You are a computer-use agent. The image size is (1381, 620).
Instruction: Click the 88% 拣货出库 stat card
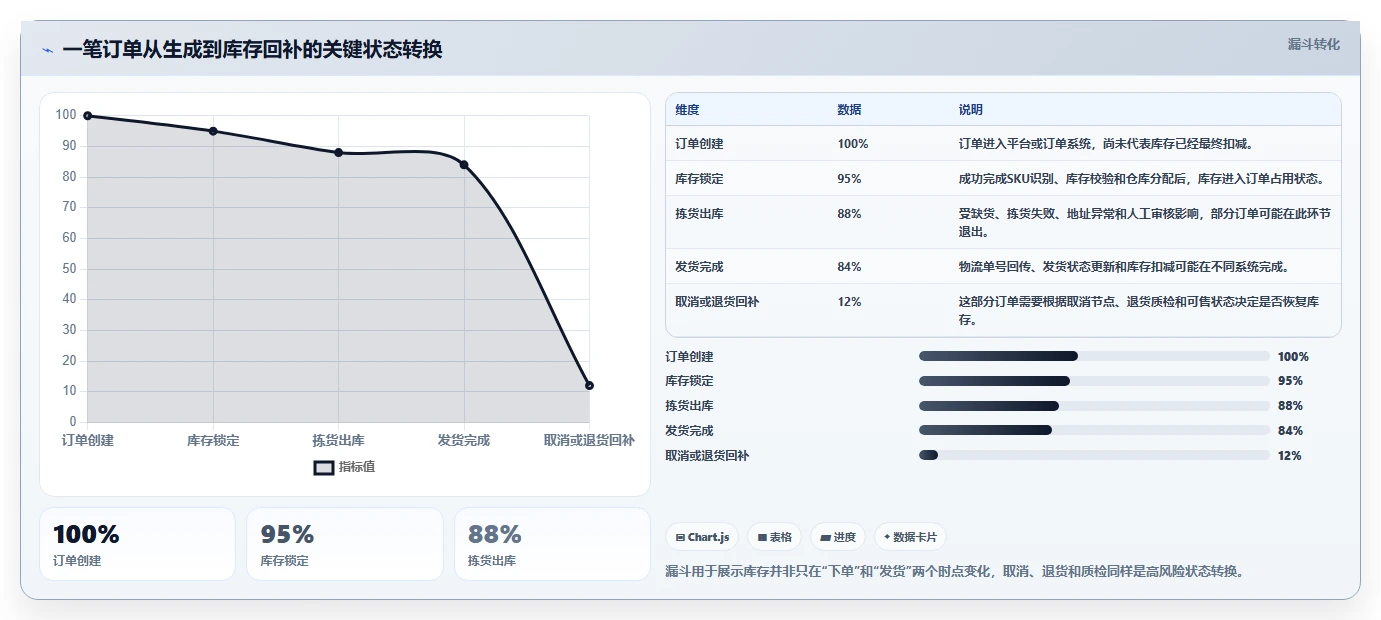pyautogui.click(x=552, y=544)
